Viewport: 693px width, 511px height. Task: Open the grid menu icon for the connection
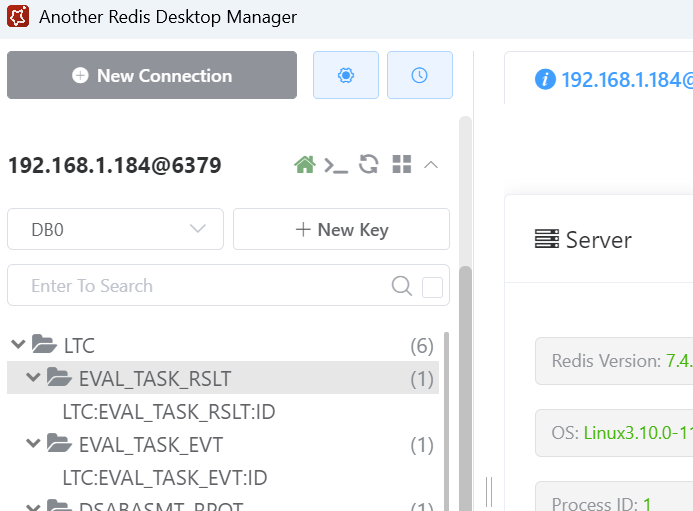[402, 164]
